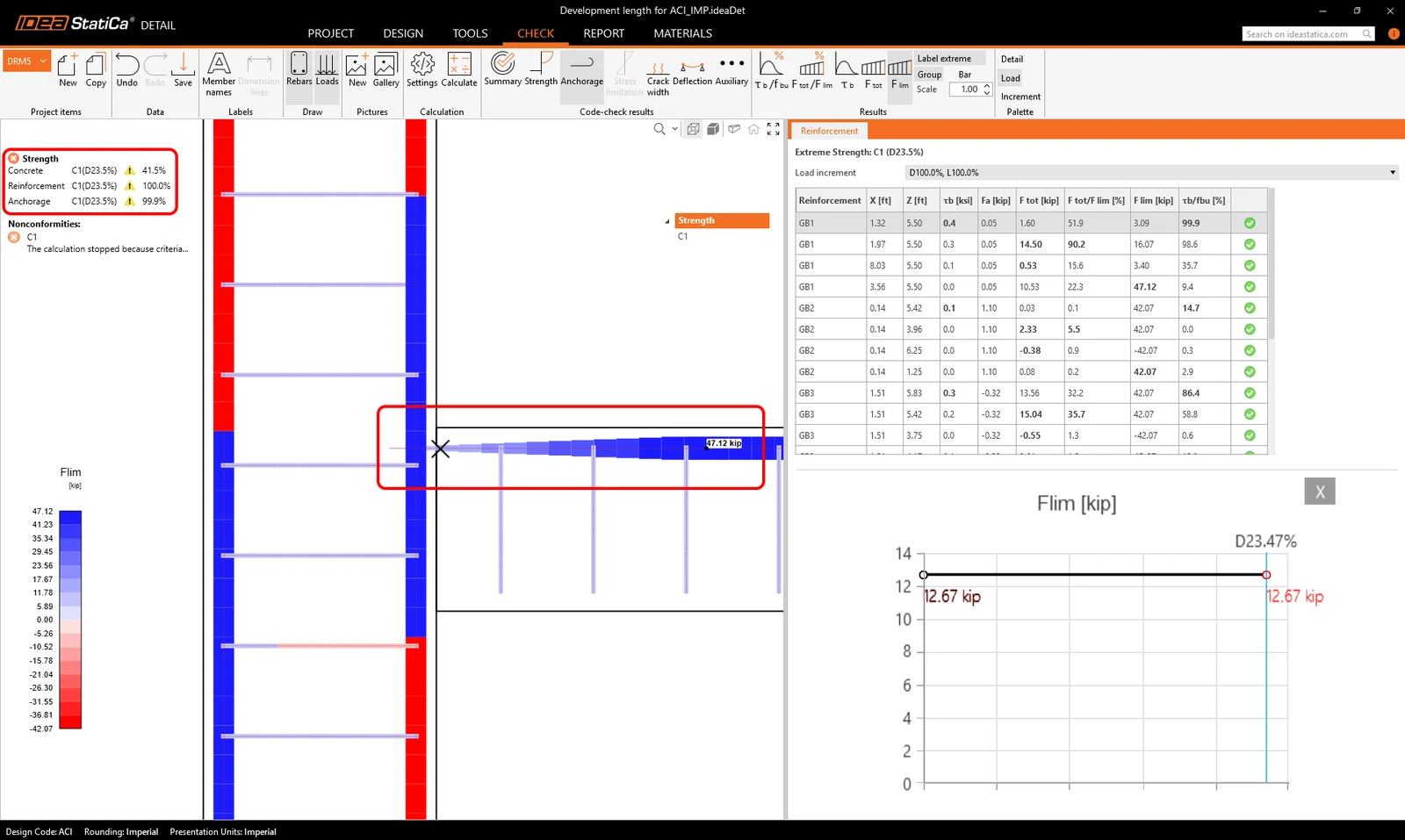Screen dimensions: 1405x840
Task: Show Deflection results
Action: click(693, 69)
